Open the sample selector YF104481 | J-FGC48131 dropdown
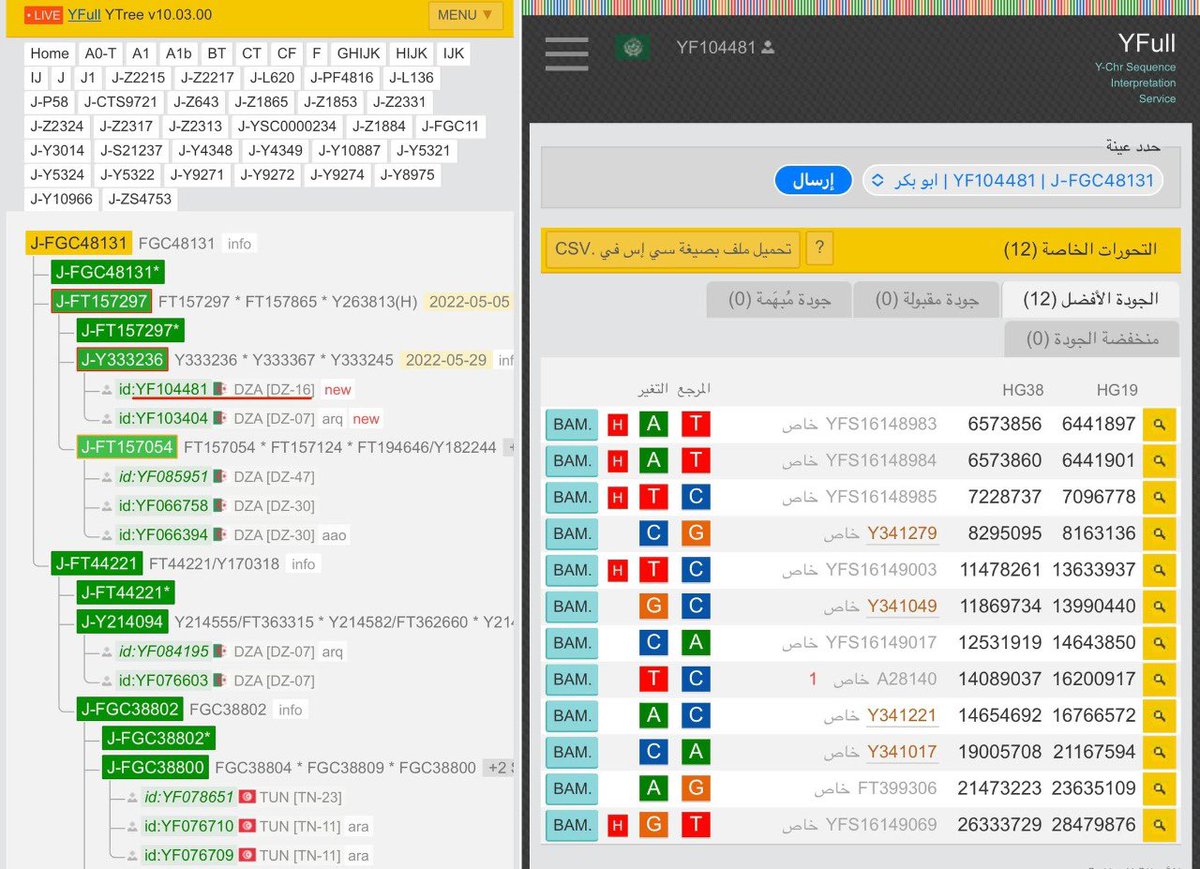 point(1012,180)
